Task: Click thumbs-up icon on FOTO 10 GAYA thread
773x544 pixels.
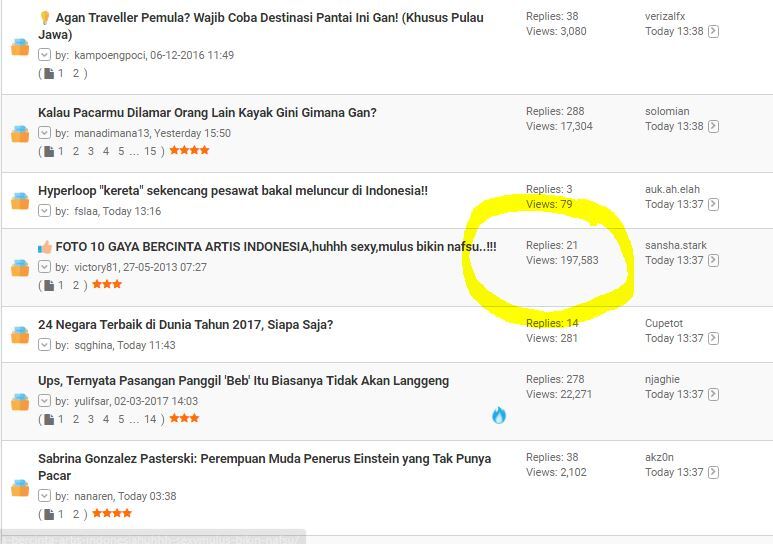Action: pyautogui.click(x=45, y=247)
